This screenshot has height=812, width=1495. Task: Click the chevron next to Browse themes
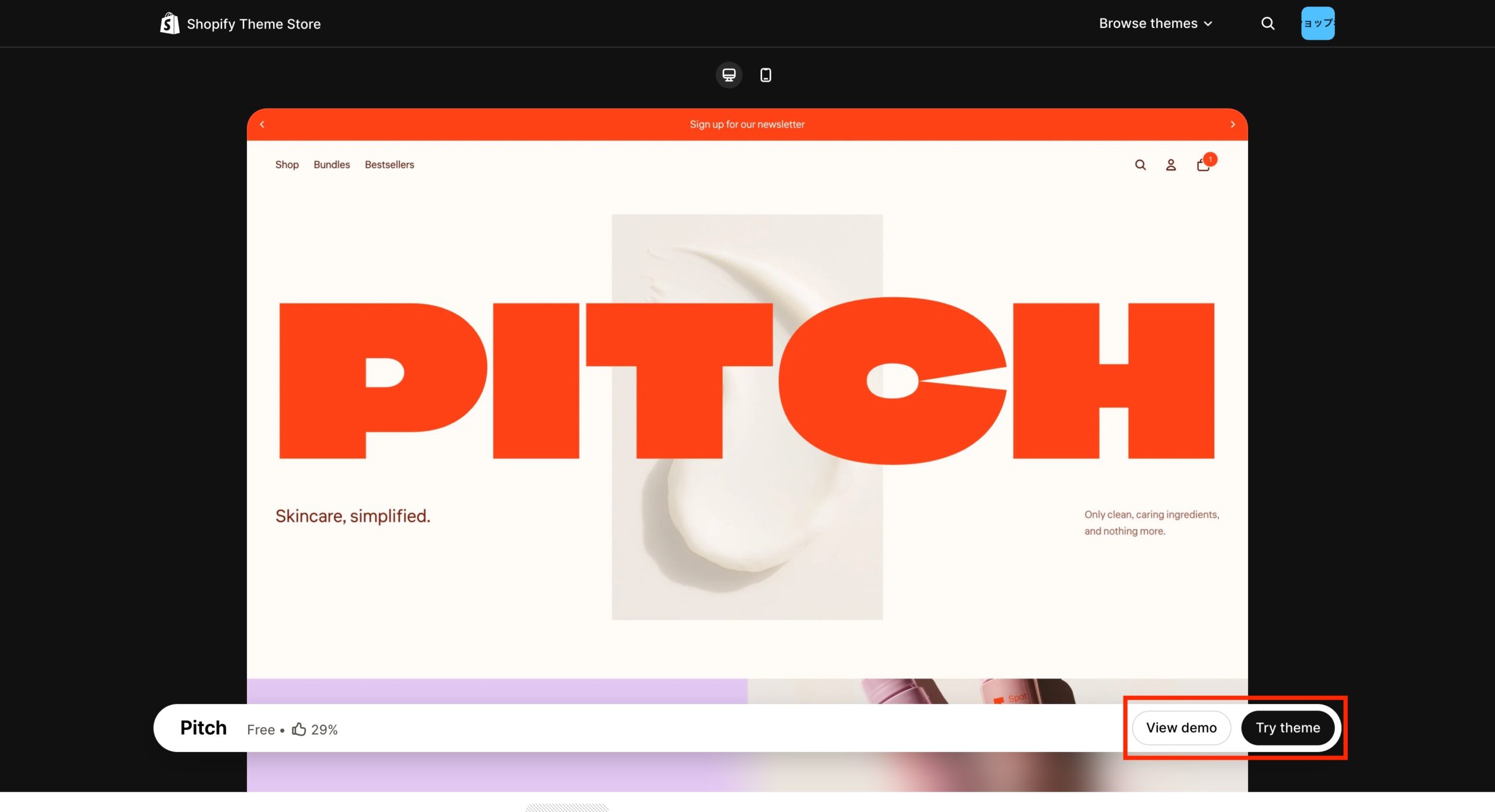(1208, 24)
